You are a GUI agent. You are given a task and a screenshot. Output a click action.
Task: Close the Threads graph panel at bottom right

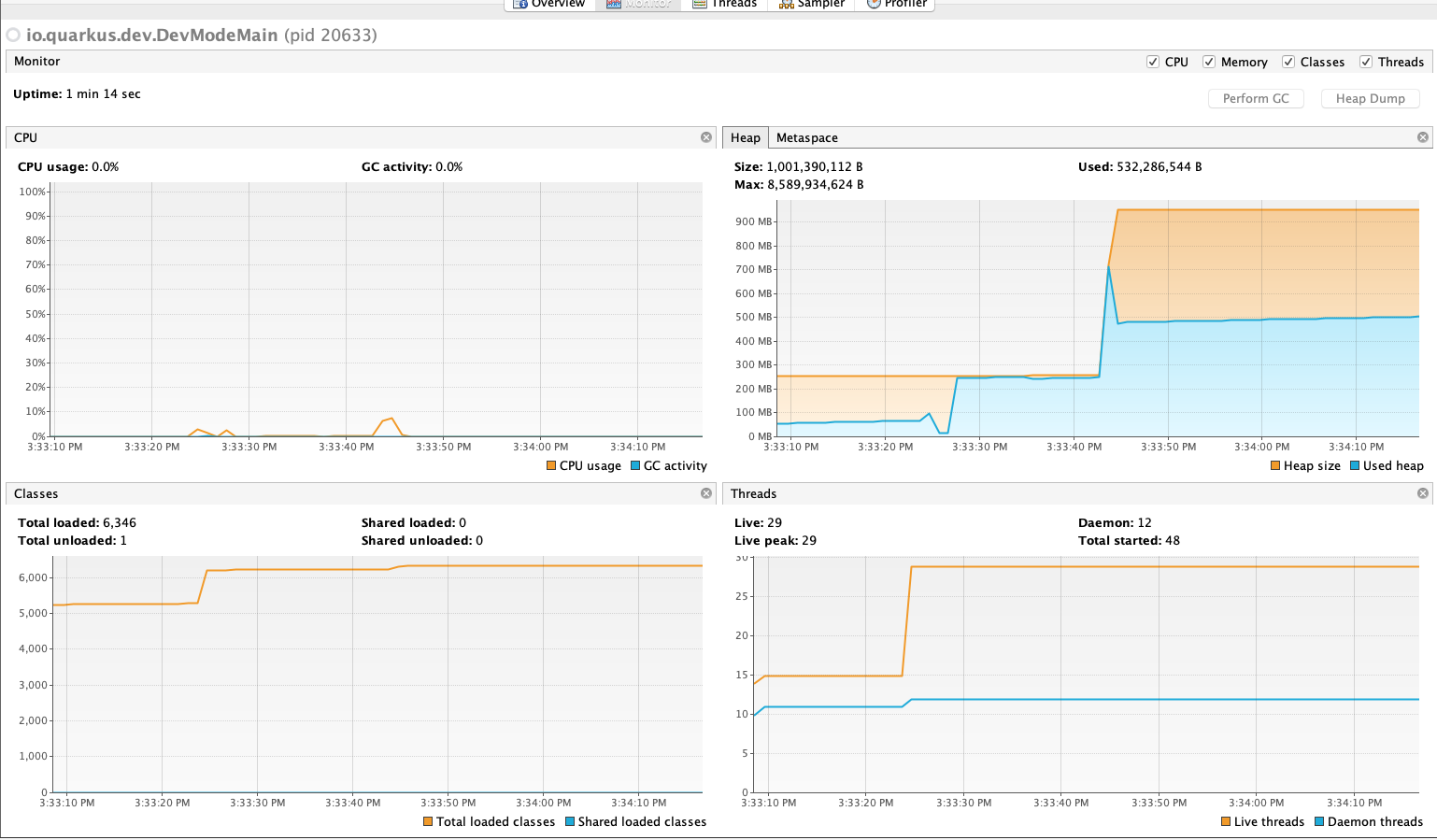(x=1423, y=493)
